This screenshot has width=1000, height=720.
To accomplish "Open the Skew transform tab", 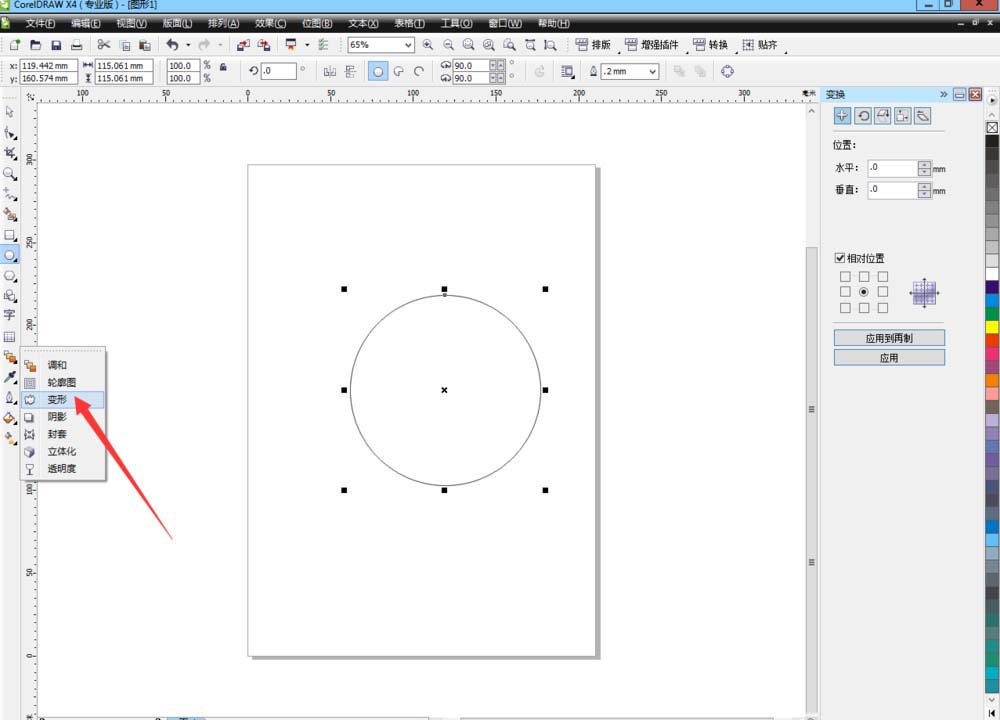I will [x=922, y=115].
